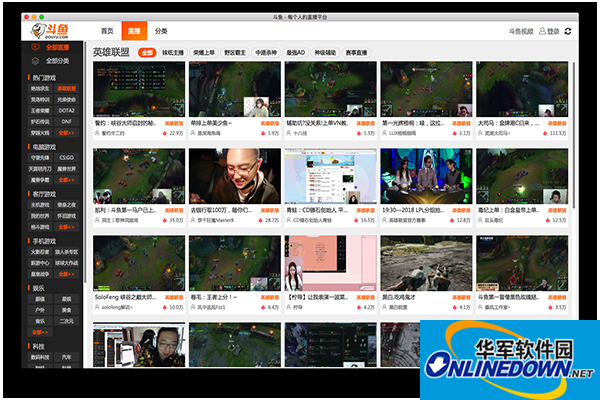This screenshot has width=600, height=400.
Task: Click the streamer avatar icon beside solofeng
Action: 97,307
